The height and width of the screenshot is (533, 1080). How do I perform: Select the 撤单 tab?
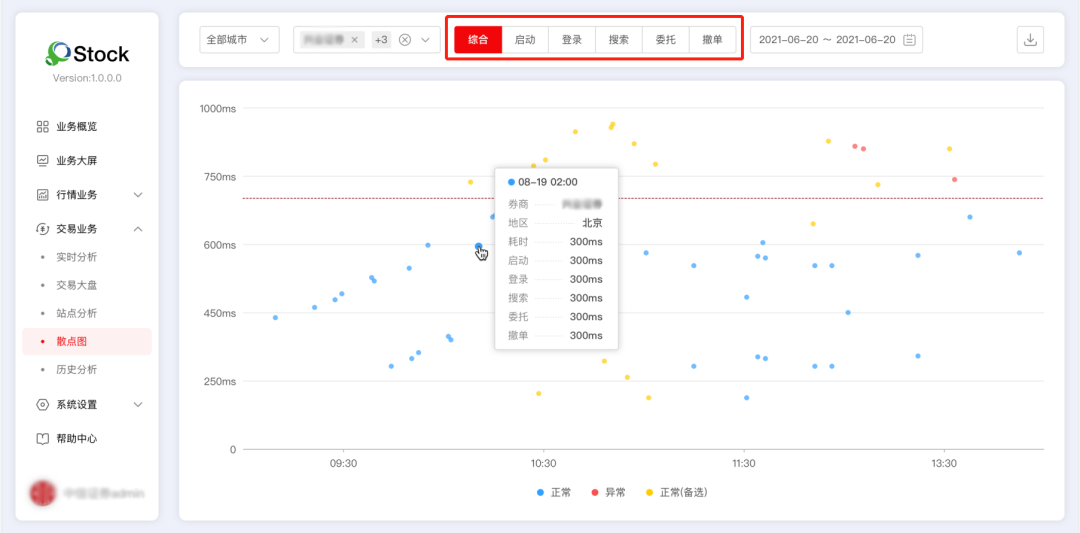coord(712,40)
